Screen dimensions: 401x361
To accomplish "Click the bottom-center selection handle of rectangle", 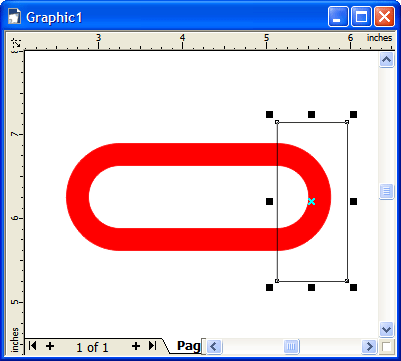I will coord(311,287).
